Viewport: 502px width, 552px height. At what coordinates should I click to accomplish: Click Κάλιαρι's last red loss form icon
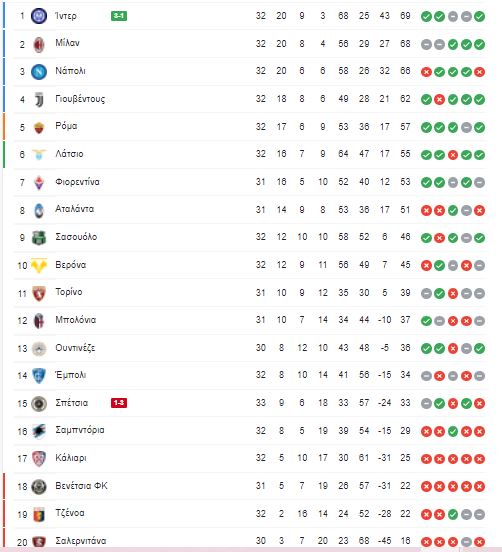click(x=479, y=459)
